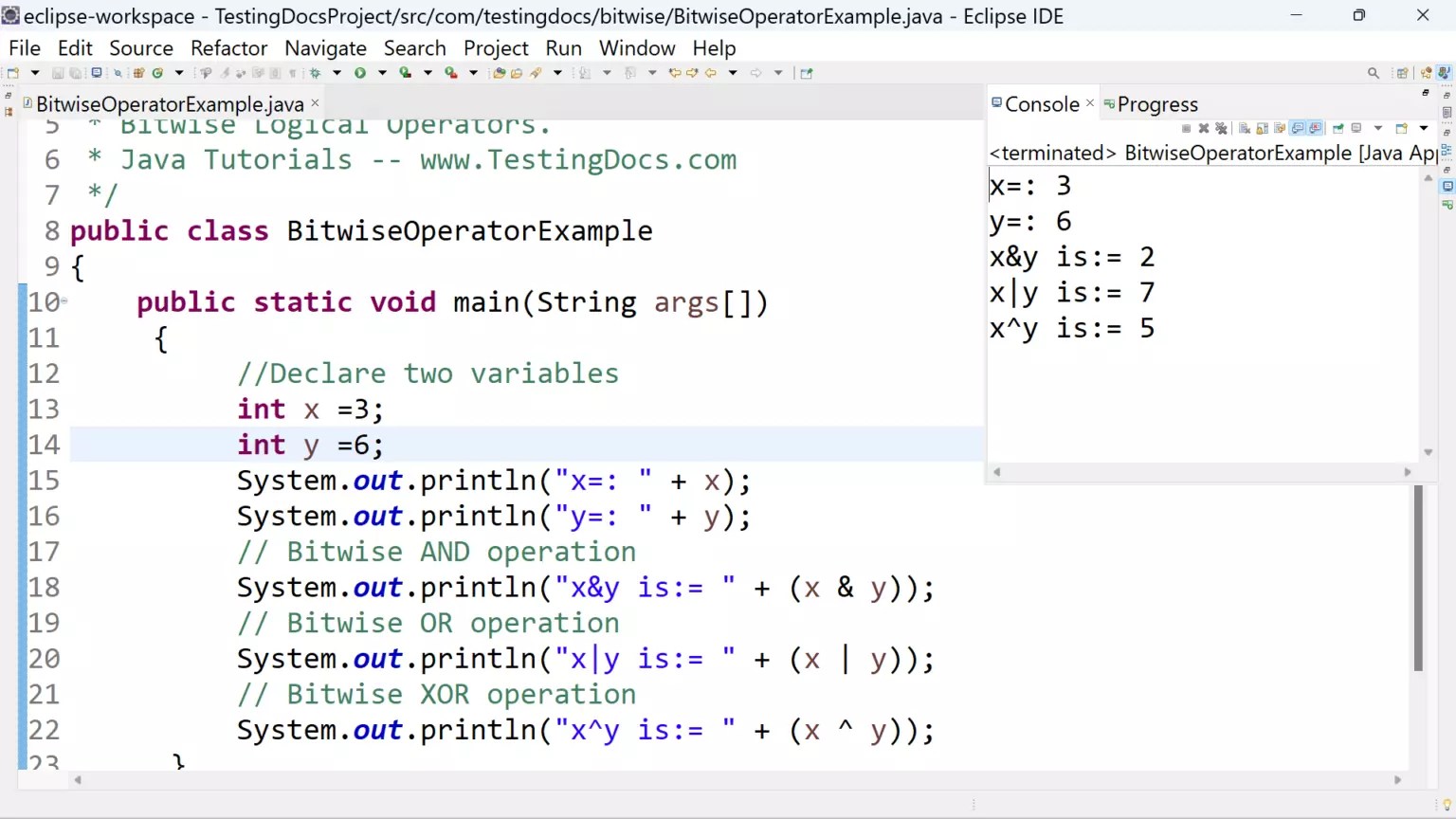The width and height of the screenshot is (1456, 819).
Task: Expand the New wizard dropdown arrow
Action: [x=35, y=72]
